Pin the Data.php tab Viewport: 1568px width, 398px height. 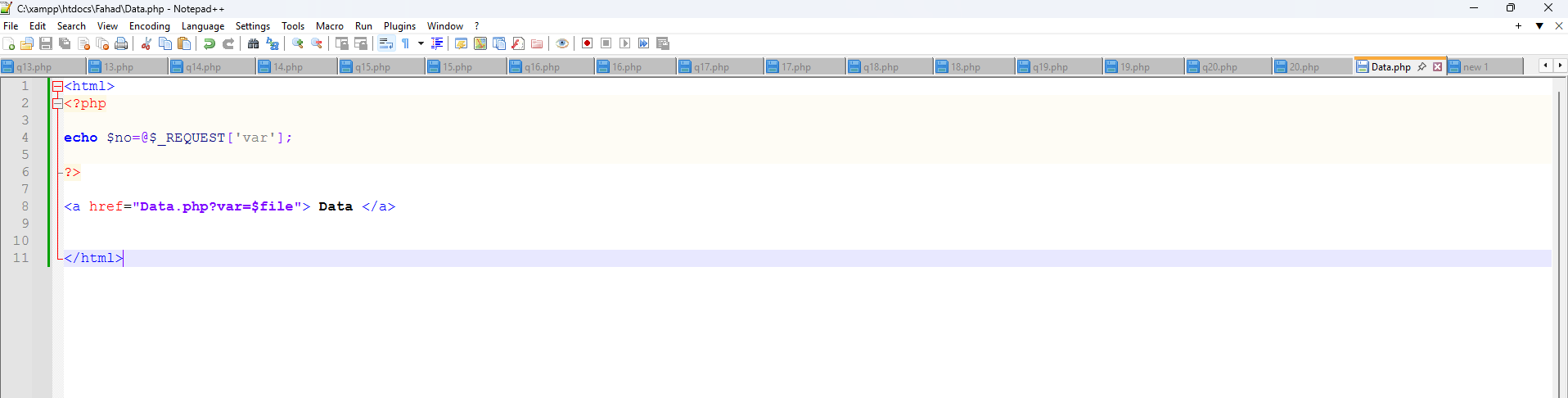coord(1422,67)
